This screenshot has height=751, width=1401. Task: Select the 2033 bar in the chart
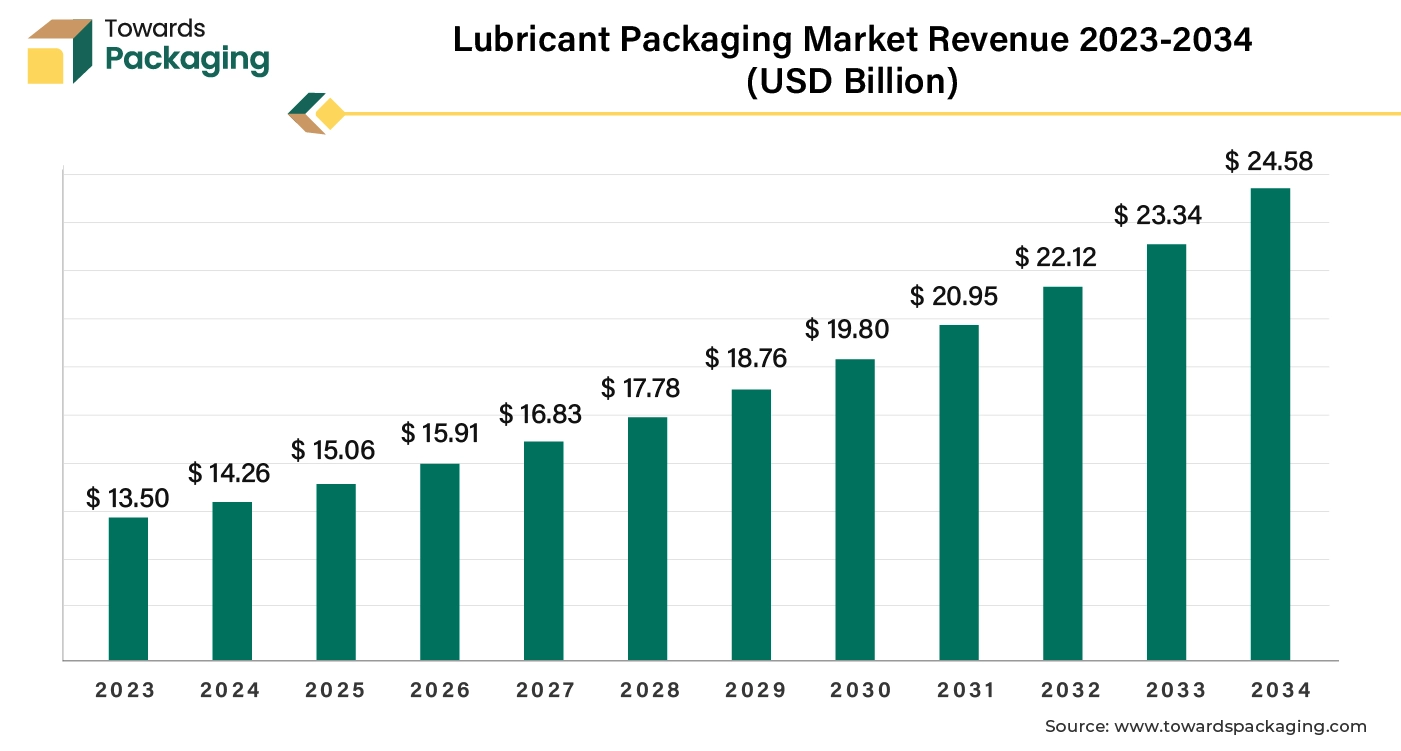(x=1166, y=452)
